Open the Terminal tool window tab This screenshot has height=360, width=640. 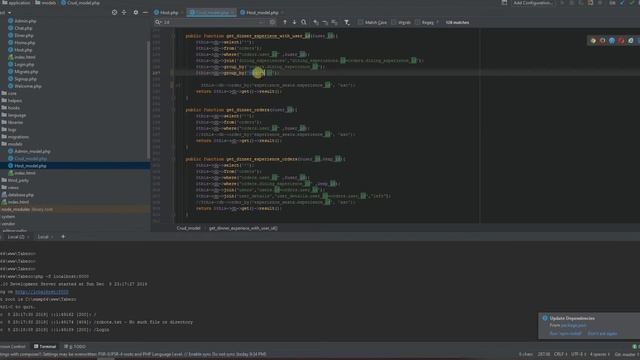(x=45, y=347)
